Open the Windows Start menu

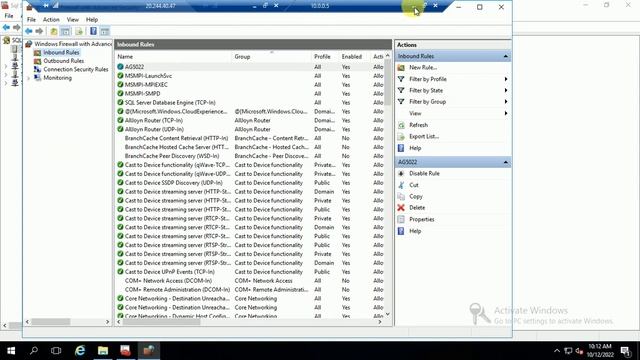coord(11,351)
